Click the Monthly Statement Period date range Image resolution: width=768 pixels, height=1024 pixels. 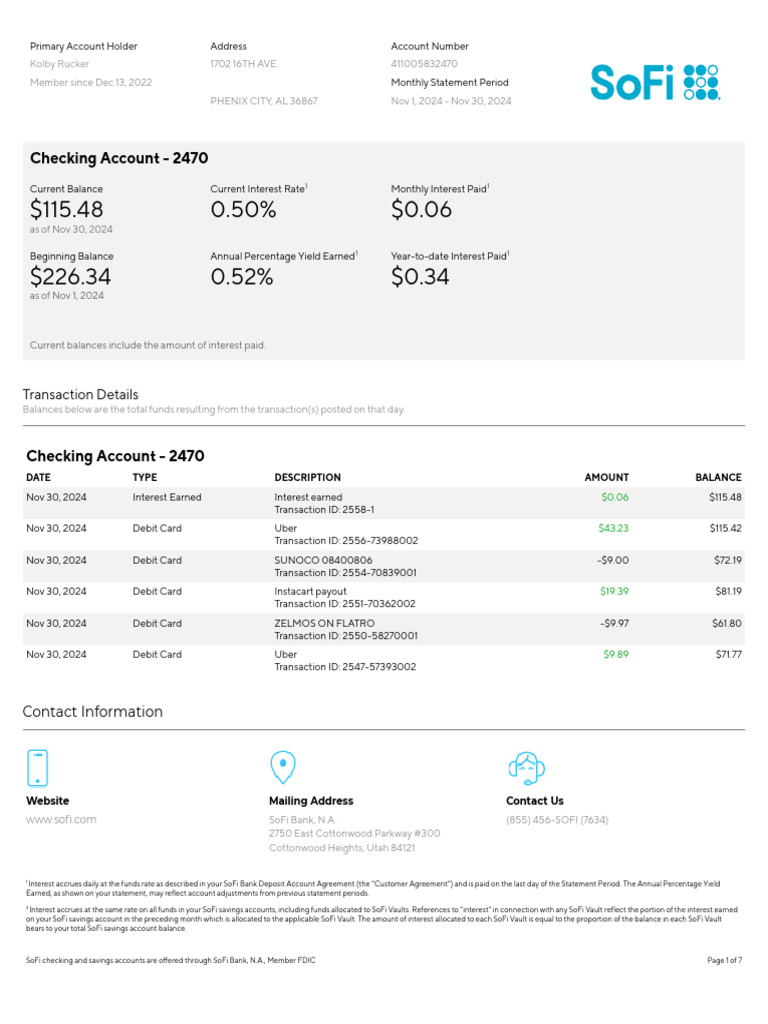pyautogui.click(x=450, y=101)
